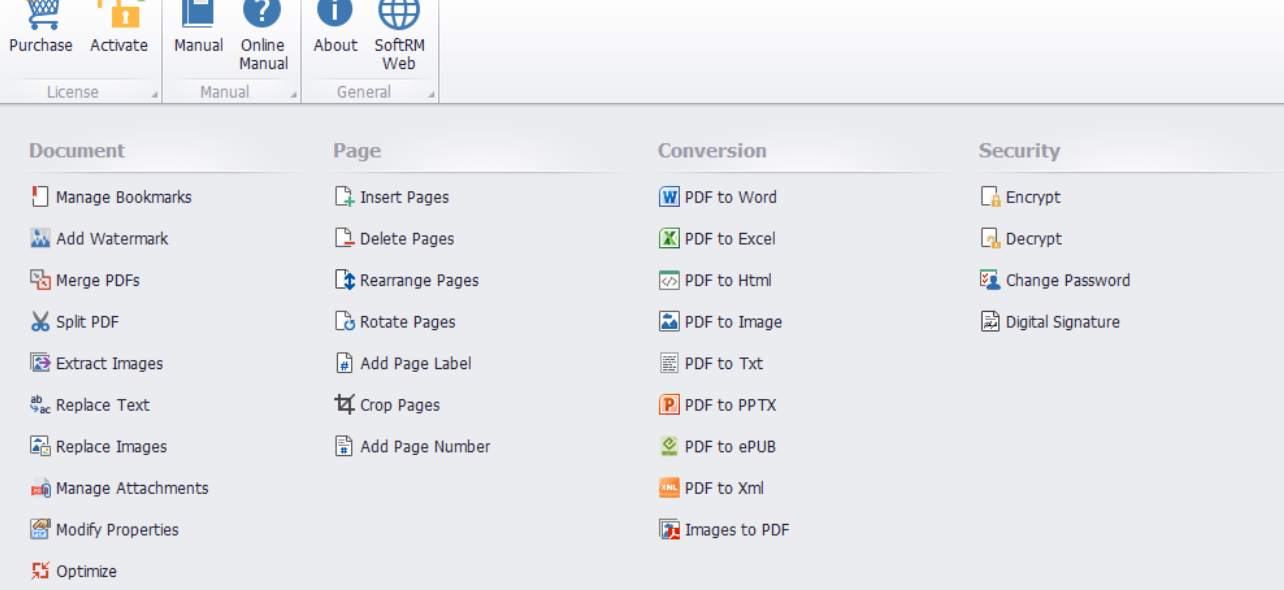Click the Insert Pages icon
This screenshot has height=590, width=1284.
tap(345, 197)
